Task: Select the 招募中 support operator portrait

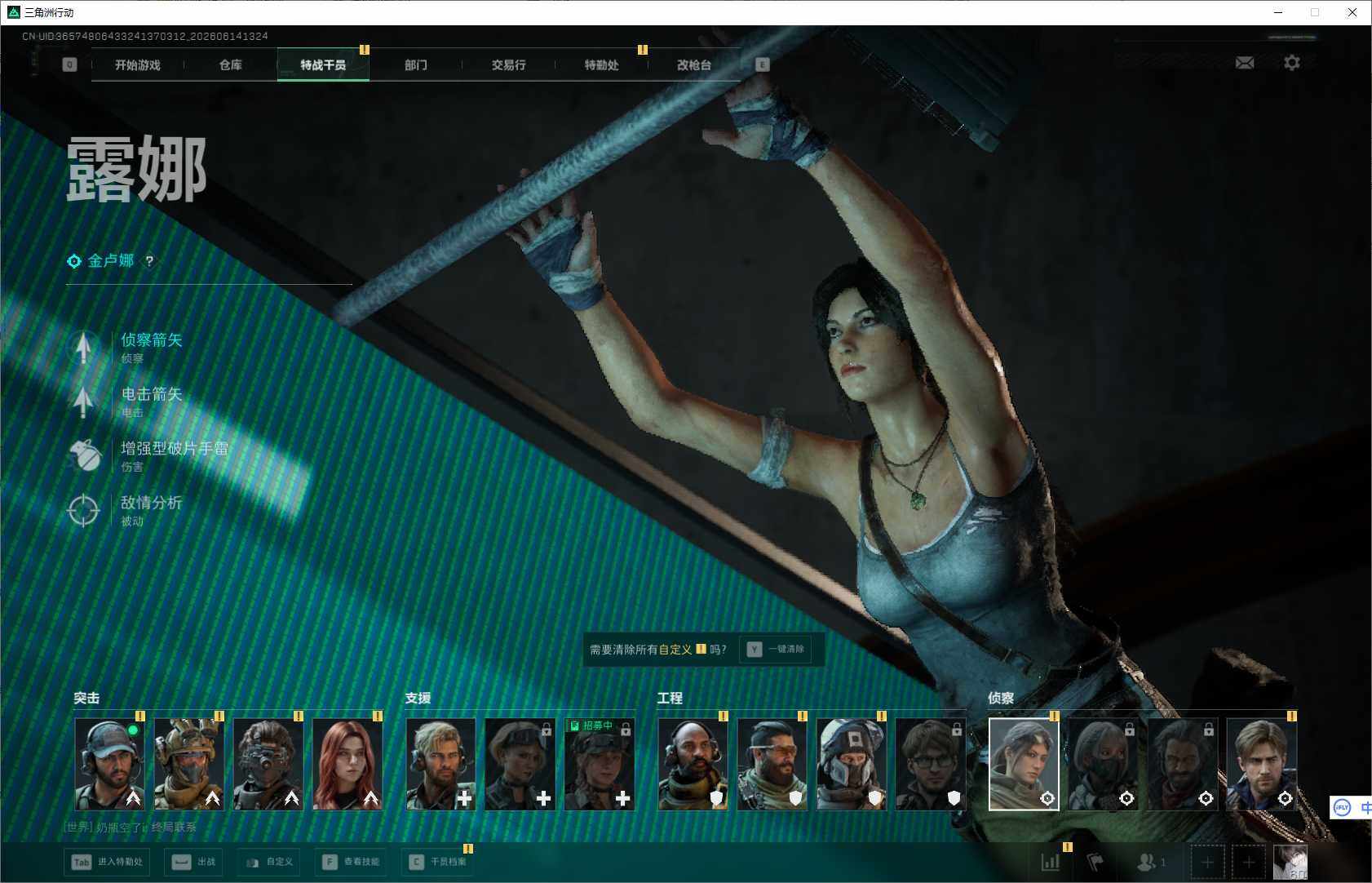Action: click(600, 764)
